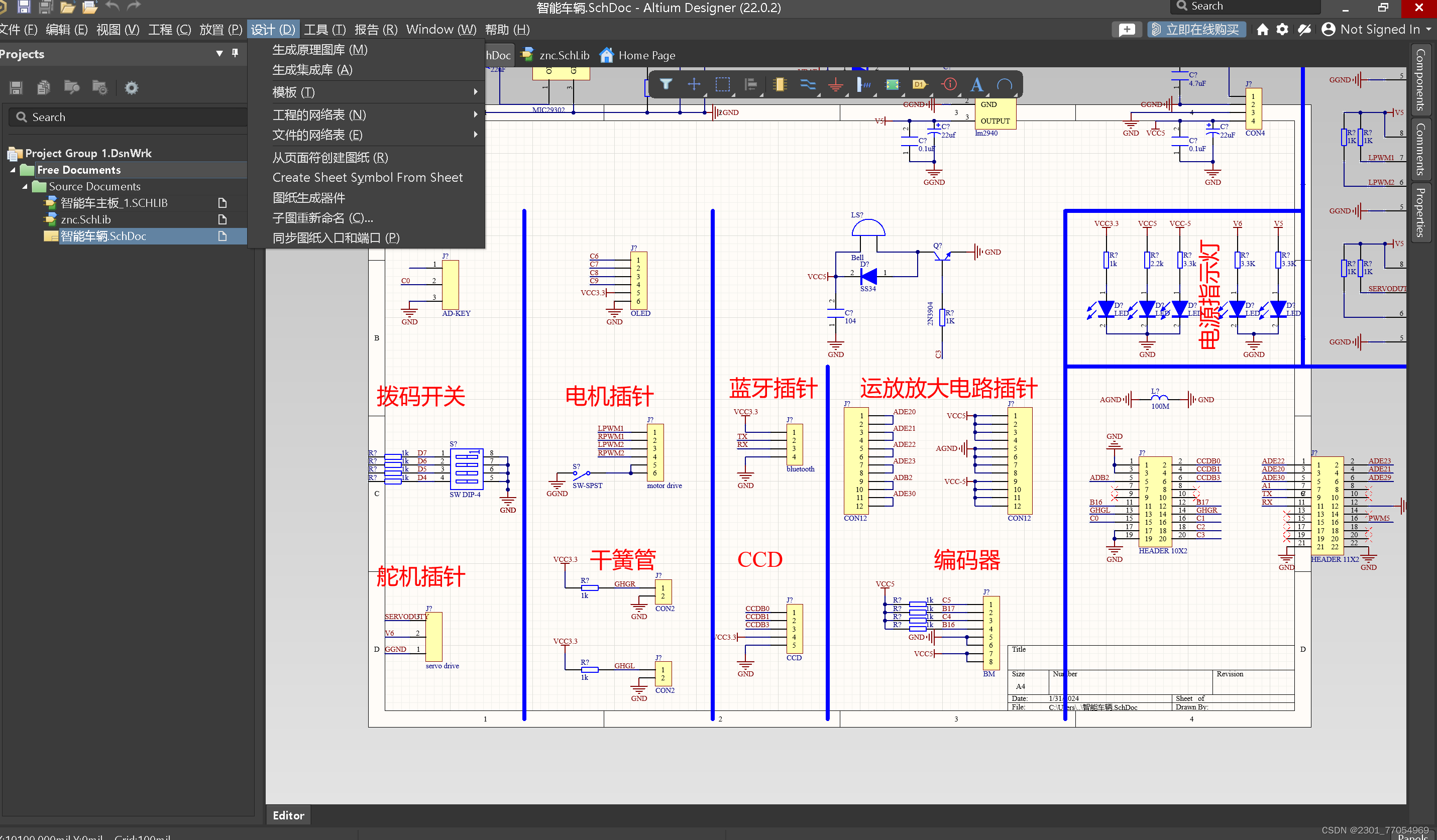
Task: Select the text string tool (A icon)
Action: (x=976, y=84)
